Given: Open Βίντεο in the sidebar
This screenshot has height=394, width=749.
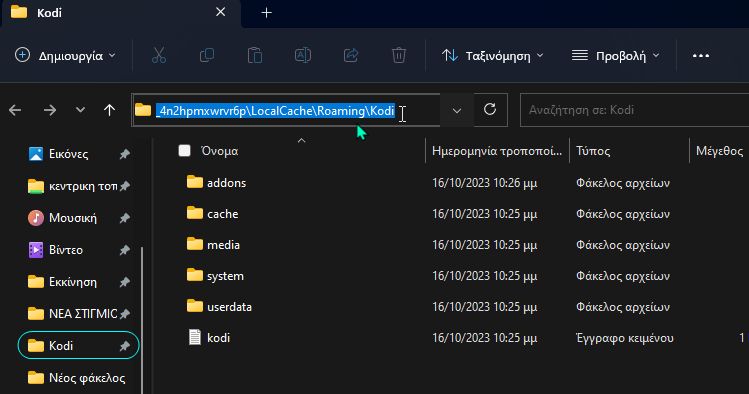Looking at the screenshot, I should [x=56, y=250].
